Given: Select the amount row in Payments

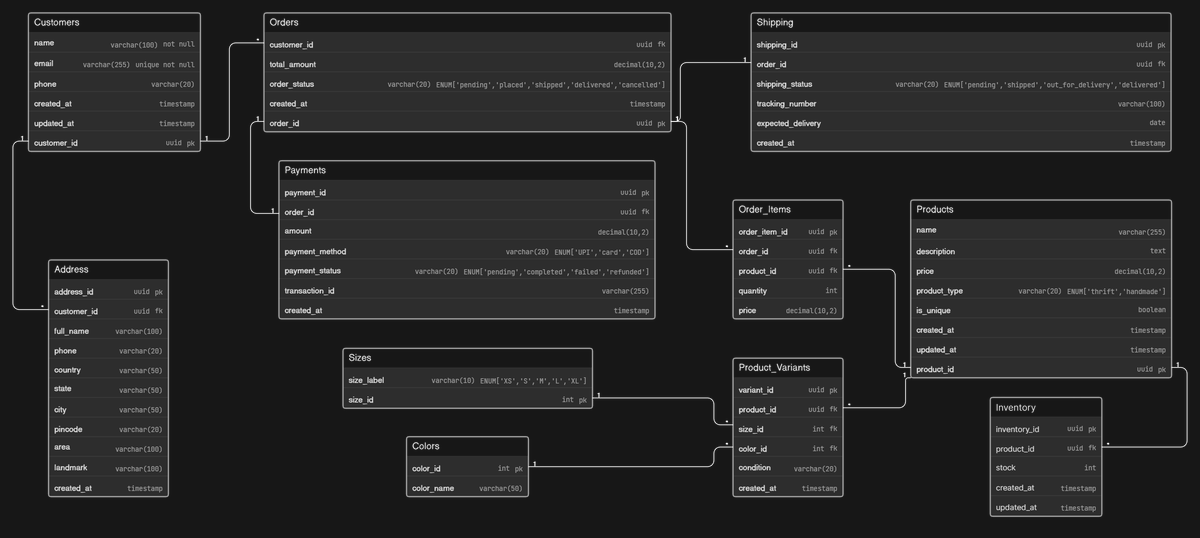Looking at the screenshot, I should [x=467, y=231].
